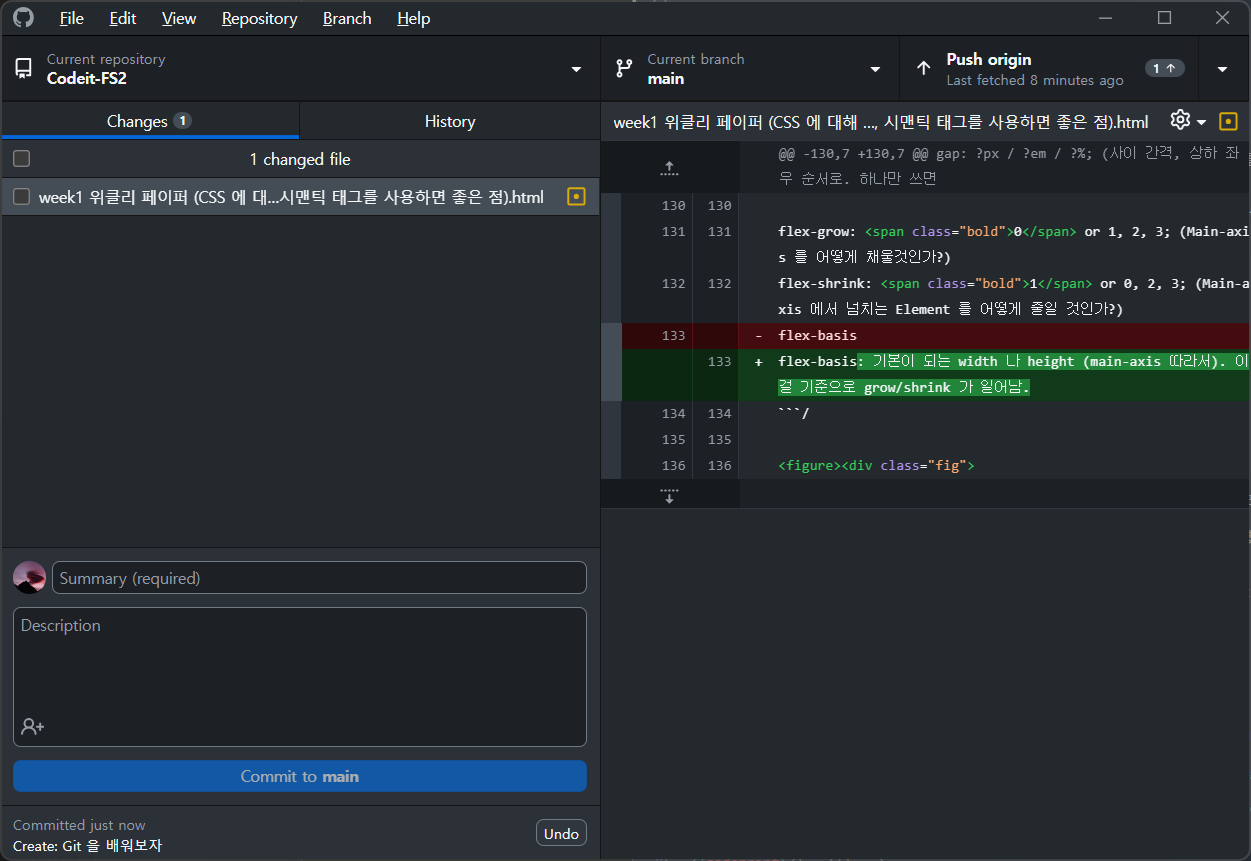Click 'Create: Git 을 배워보자' commit message

point(88,846)
